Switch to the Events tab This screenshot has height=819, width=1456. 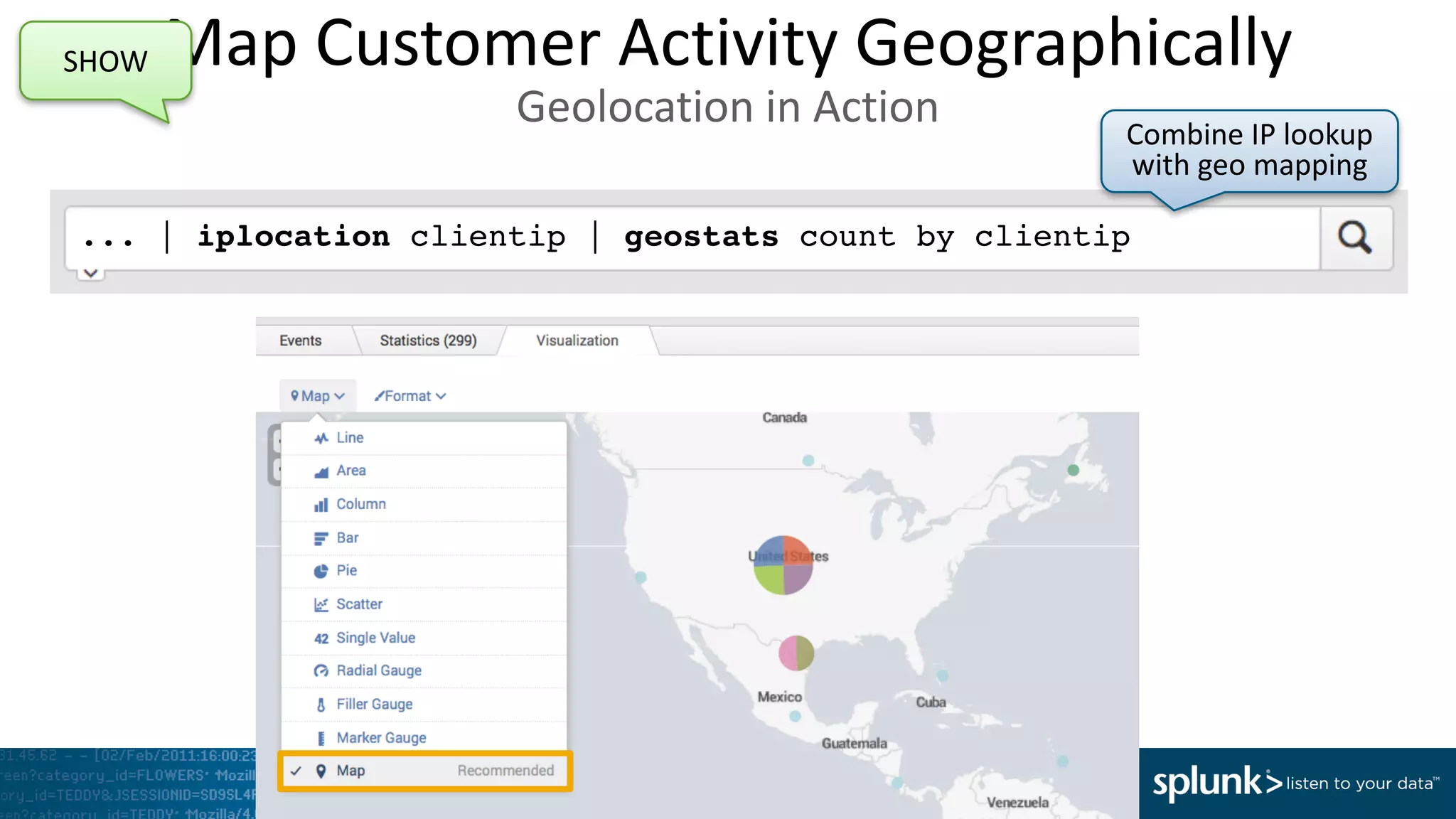[x=300, y=341]
